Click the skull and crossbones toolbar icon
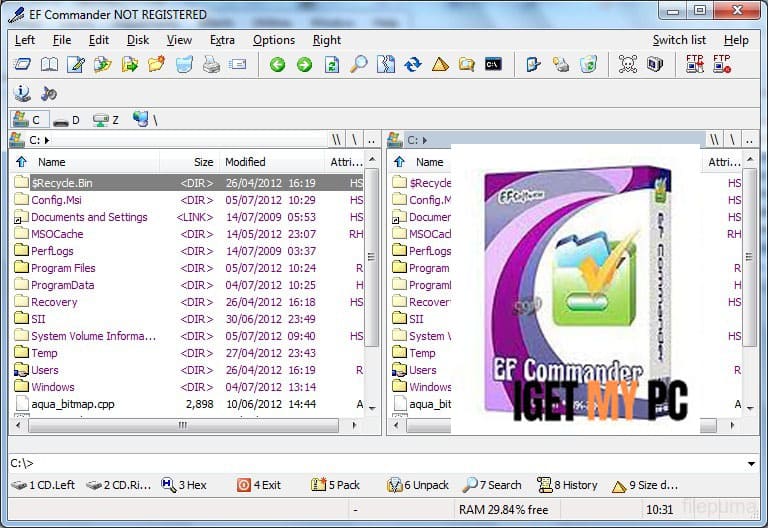The image size is (768, 528). 627,64
